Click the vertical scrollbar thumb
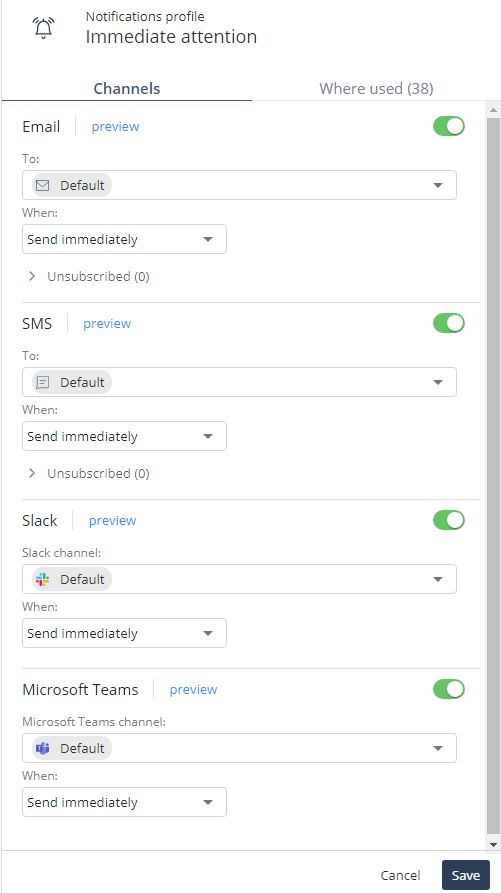 click(494, 476)
